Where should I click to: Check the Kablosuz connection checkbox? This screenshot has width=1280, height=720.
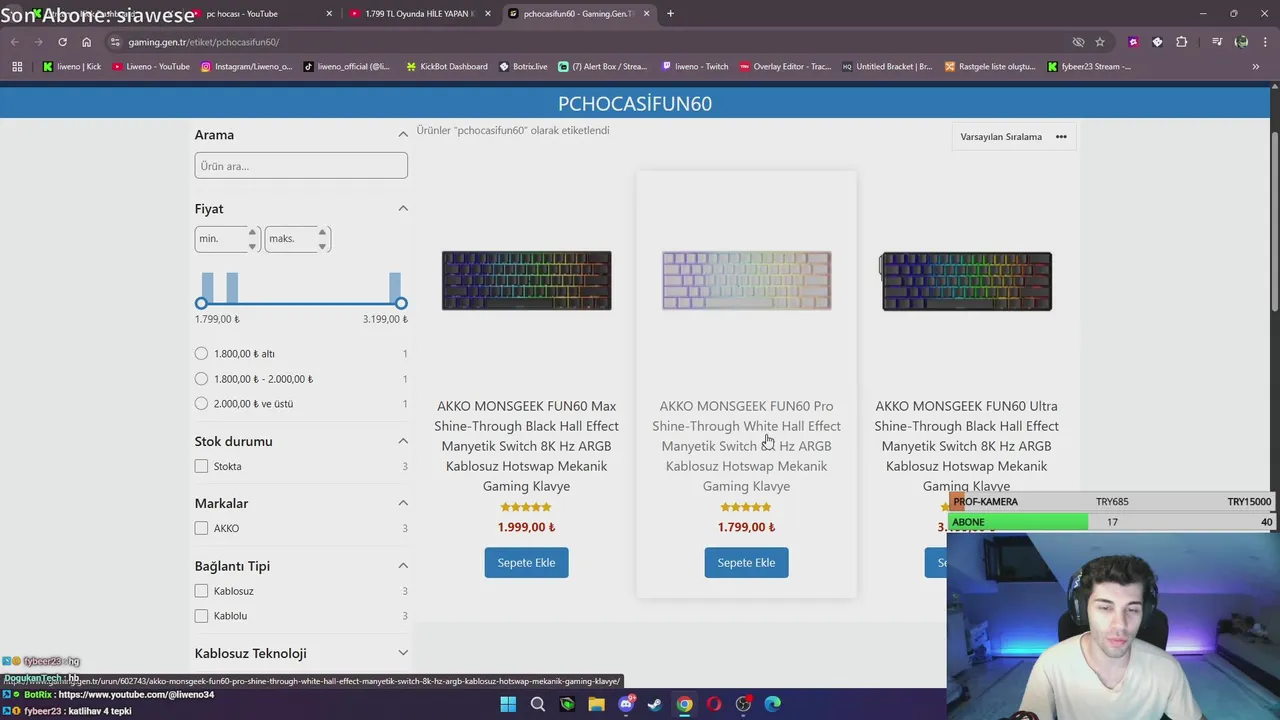(x=201, y=591)
